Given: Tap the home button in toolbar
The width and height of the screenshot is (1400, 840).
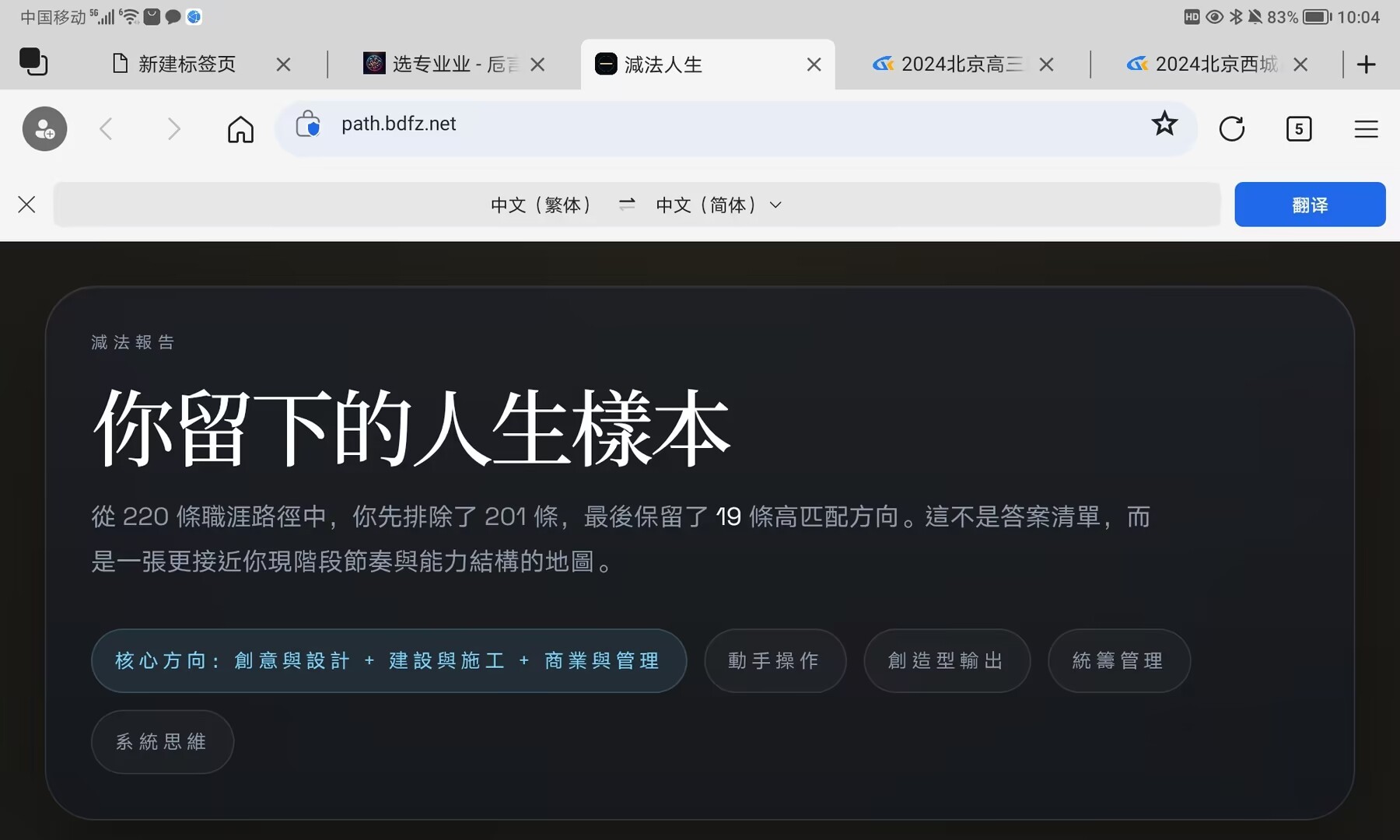Looking at the screenshot, I should [x=240, y=129].
